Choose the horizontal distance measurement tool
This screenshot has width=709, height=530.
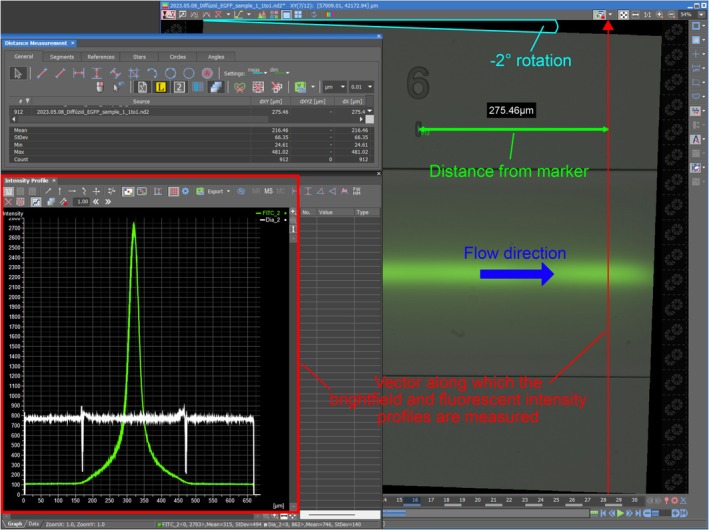coord(79,73)
